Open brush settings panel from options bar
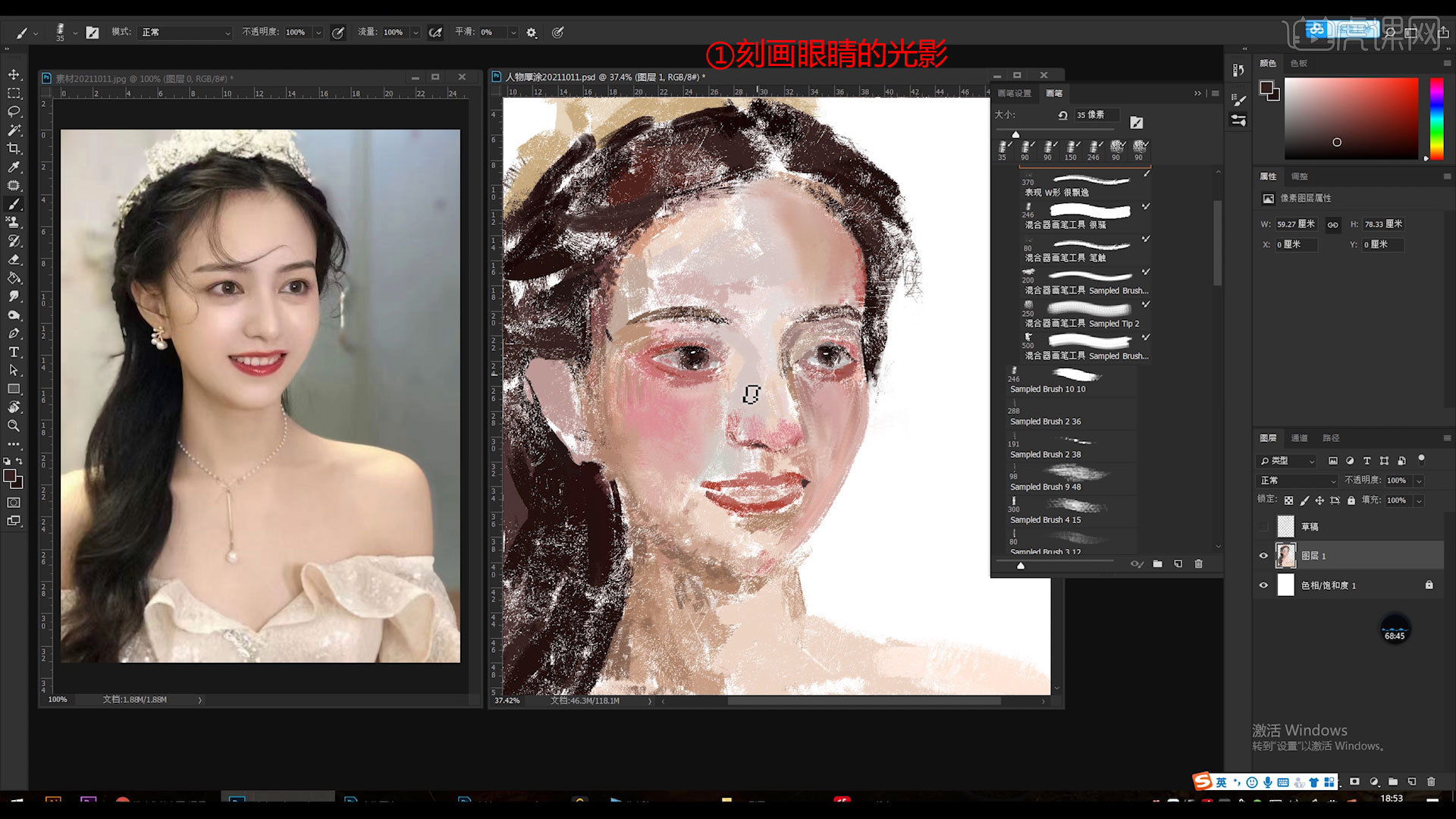This screenshot has height=819, width=1456. point(93,33)
